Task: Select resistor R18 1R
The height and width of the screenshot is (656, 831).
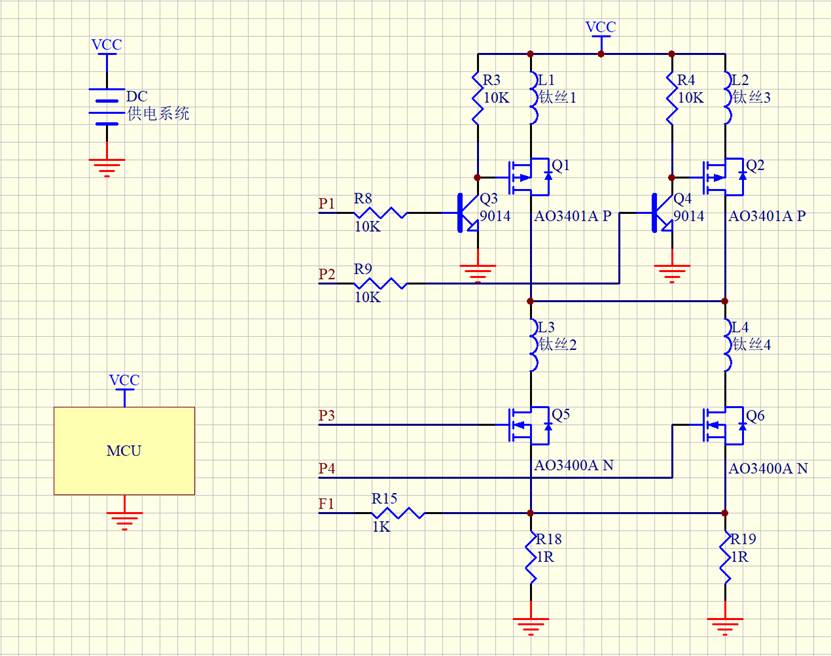Action: [531, 557]
